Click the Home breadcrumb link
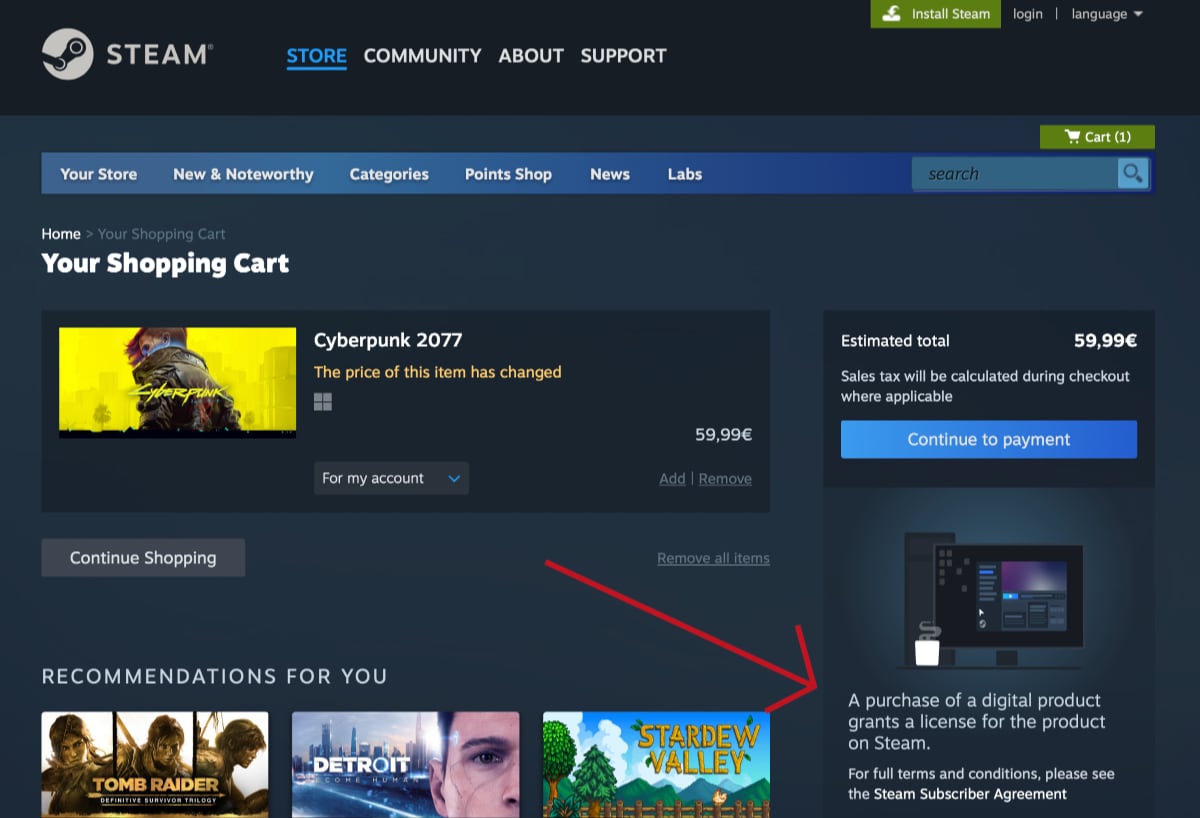 (61, 234)
